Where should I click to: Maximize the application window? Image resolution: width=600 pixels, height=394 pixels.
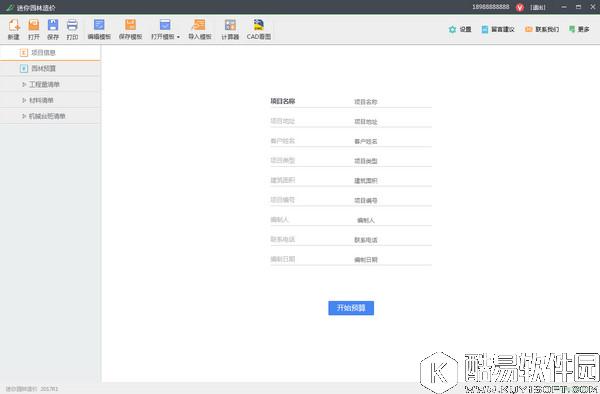[579, 7]
